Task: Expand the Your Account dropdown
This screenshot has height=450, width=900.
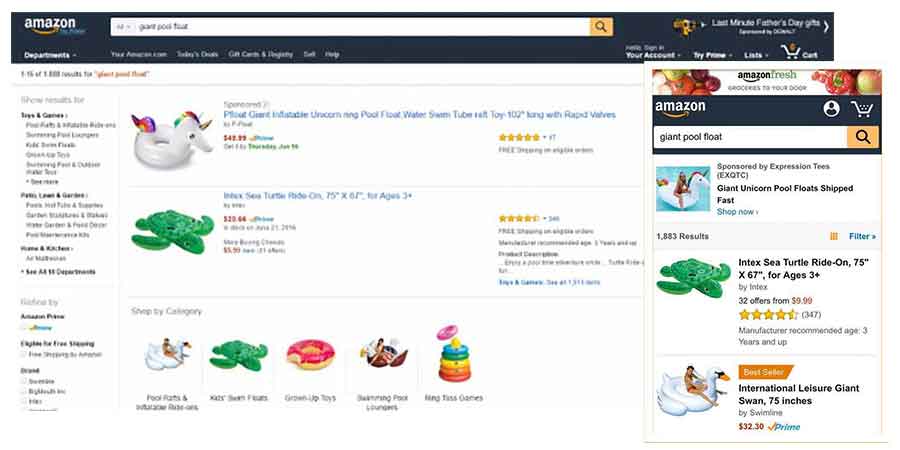Action: [652, 55]
